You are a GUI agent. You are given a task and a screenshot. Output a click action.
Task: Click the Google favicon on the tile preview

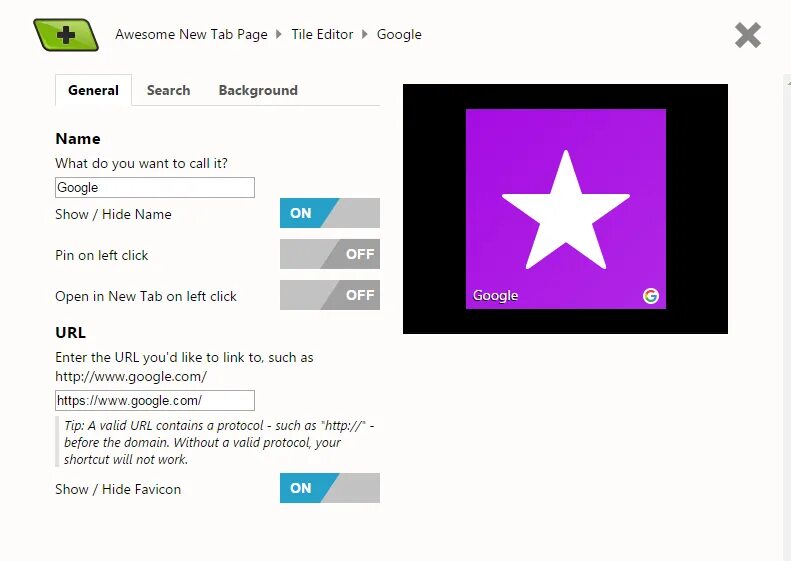click(x=651, y=296)
